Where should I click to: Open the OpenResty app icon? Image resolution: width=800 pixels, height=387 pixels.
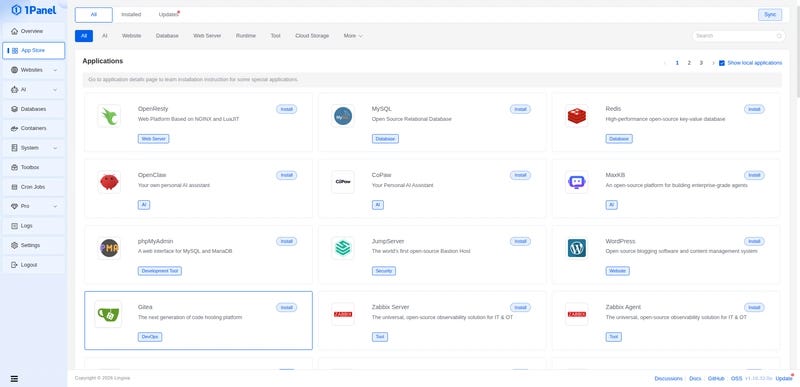[109, 116]
